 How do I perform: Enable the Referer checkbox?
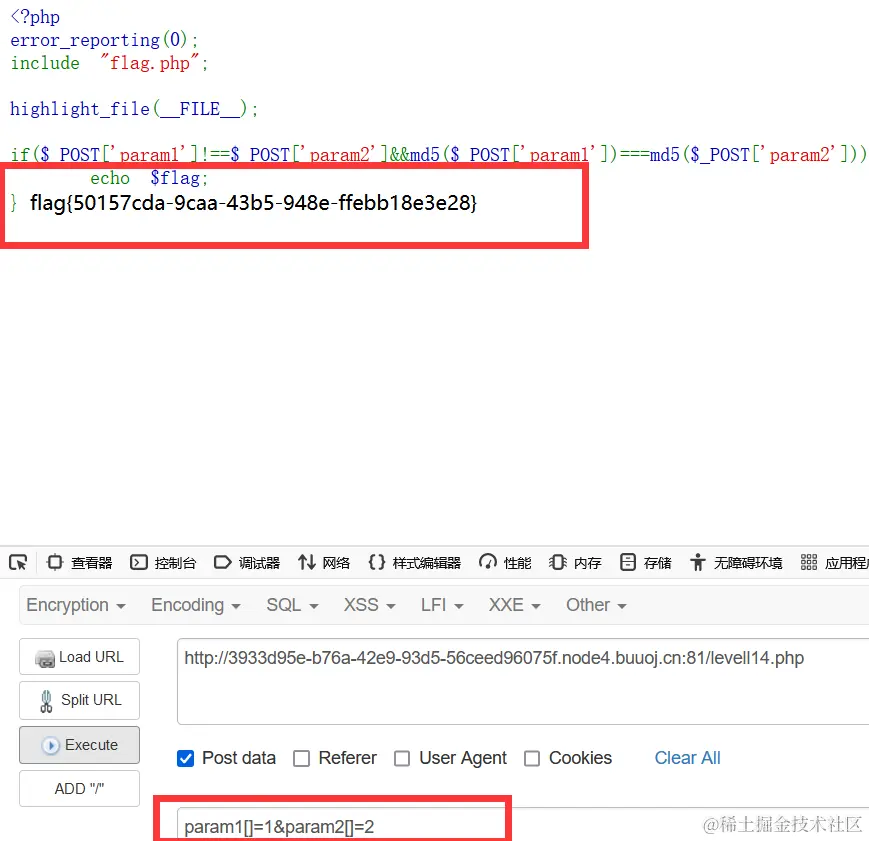(x=301, y=758)
